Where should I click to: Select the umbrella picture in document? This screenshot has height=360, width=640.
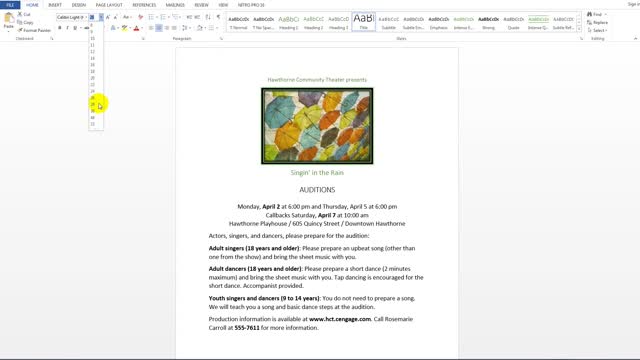click(317, 126)
